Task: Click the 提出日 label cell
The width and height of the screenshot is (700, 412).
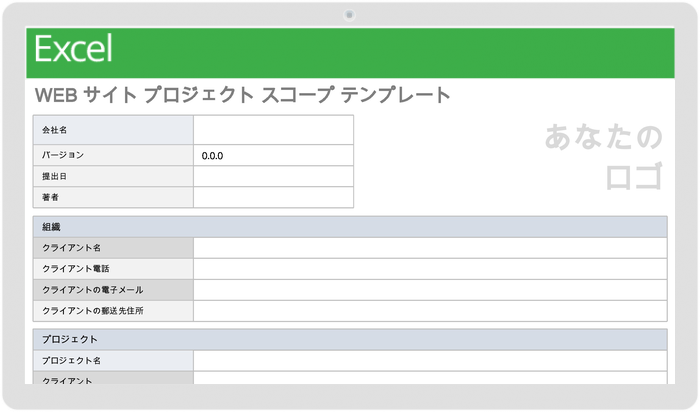Action: (113, 176)
